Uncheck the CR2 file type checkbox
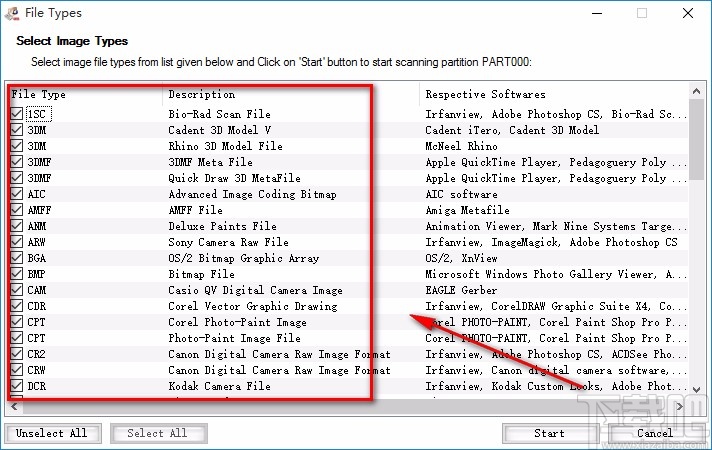The height and width of the screenshot is (450, 712). (17, 354)
